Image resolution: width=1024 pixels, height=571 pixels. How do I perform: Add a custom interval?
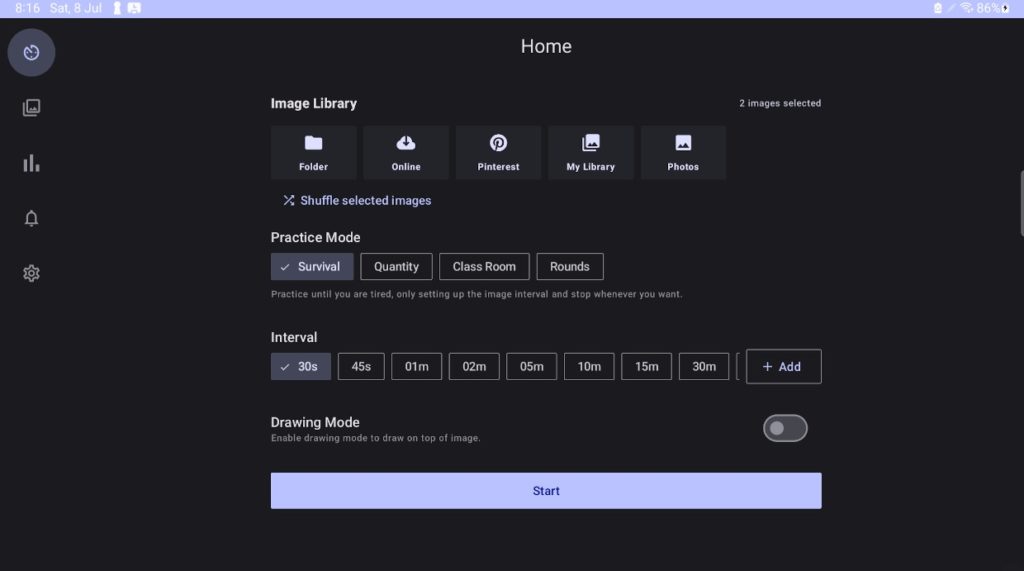pyautogui.click(x=783, y=367)
